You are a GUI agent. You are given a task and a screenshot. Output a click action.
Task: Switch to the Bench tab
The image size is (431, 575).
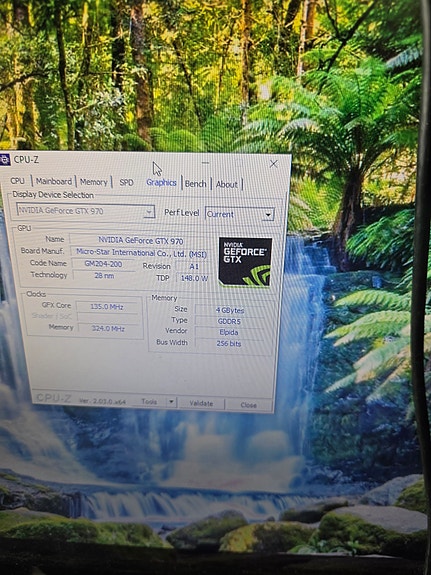pyautogui.click(x=196, y=184)
